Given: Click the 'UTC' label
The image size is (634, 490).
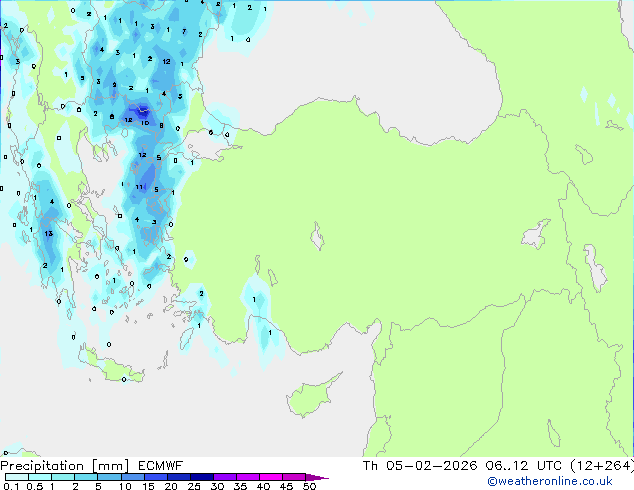Looking at the screenshot, I should [x=549, y=466].
